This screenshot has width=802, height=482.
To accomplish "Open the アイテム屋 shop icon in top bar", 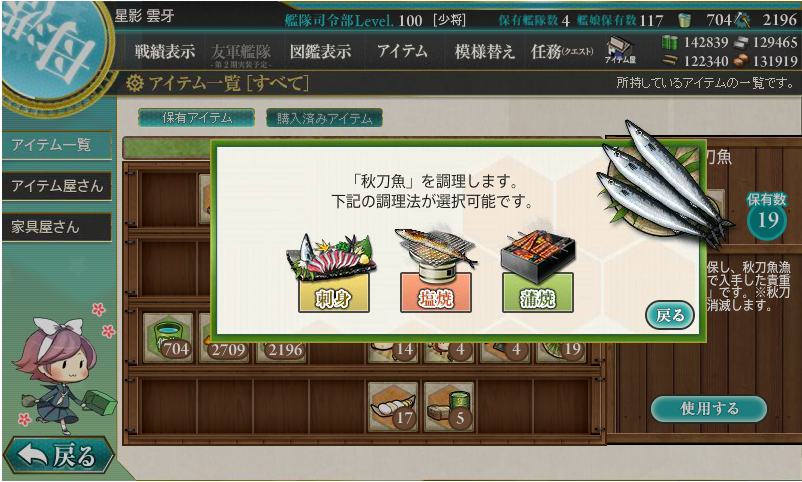I will point(620,50).
